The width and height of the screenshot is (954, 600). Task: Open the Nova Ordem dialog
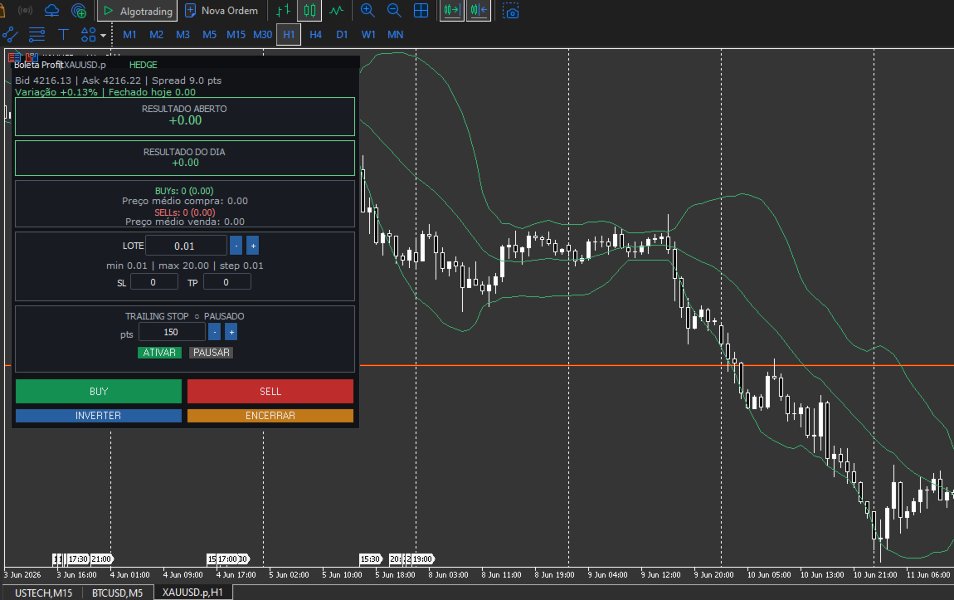(221, 11)
